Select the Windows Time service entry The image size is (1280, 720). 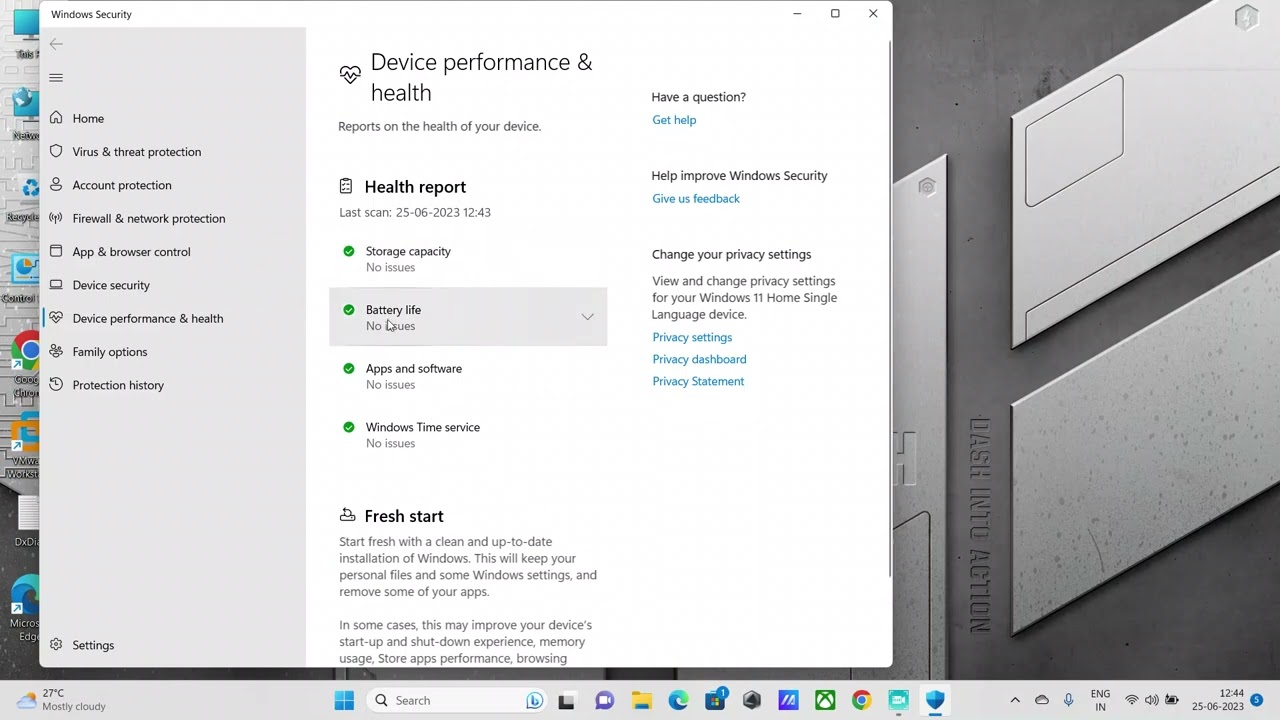click(x=468, y=434)
